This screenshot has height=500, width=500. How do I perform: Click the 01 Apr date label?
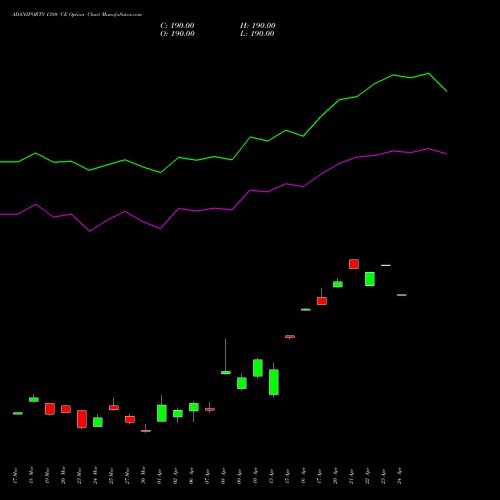point(159,477)
